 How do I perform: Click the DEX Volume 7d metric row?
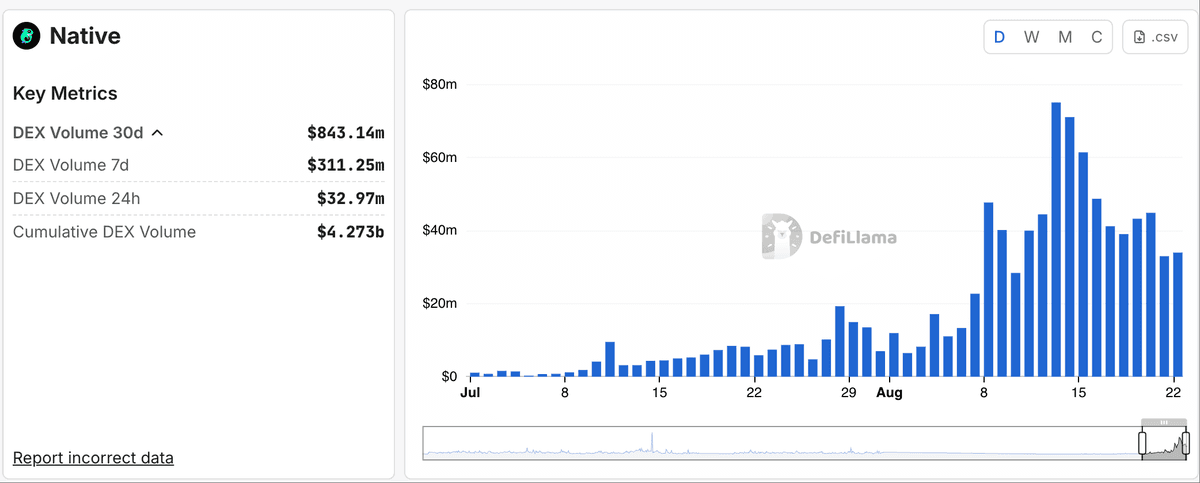(x=198, y=165)
